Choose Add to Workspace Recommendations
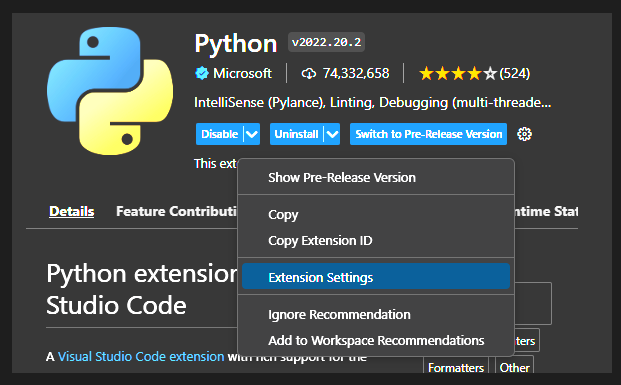Screen dimensions: 621x385 coord(376,341)
